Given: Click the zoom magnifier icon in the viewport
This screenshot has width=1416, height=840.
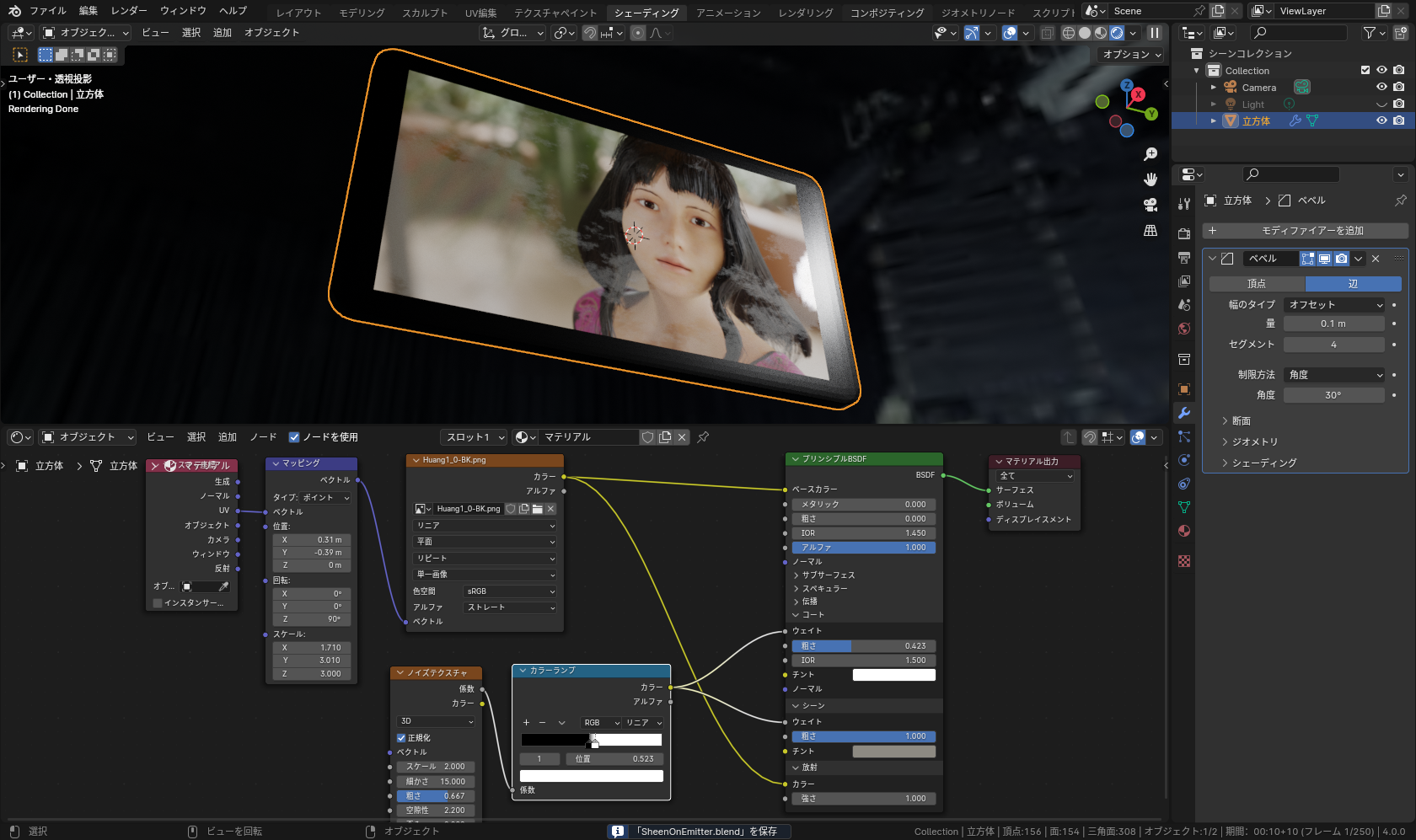Looking at the screenshot, I should 1150,154.
